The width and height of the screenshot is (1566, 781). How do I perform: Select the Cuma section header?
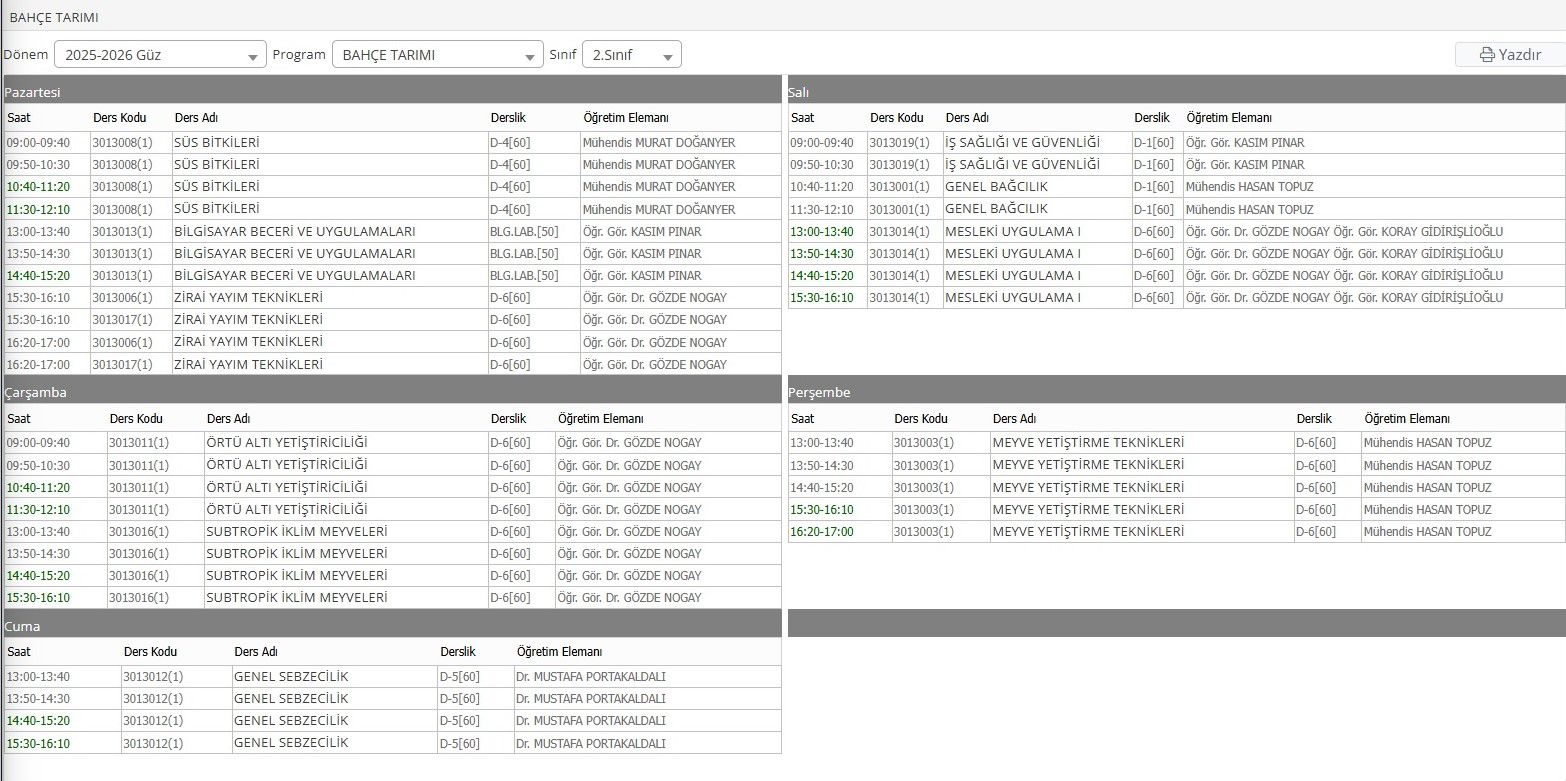[x=392, y=625]
